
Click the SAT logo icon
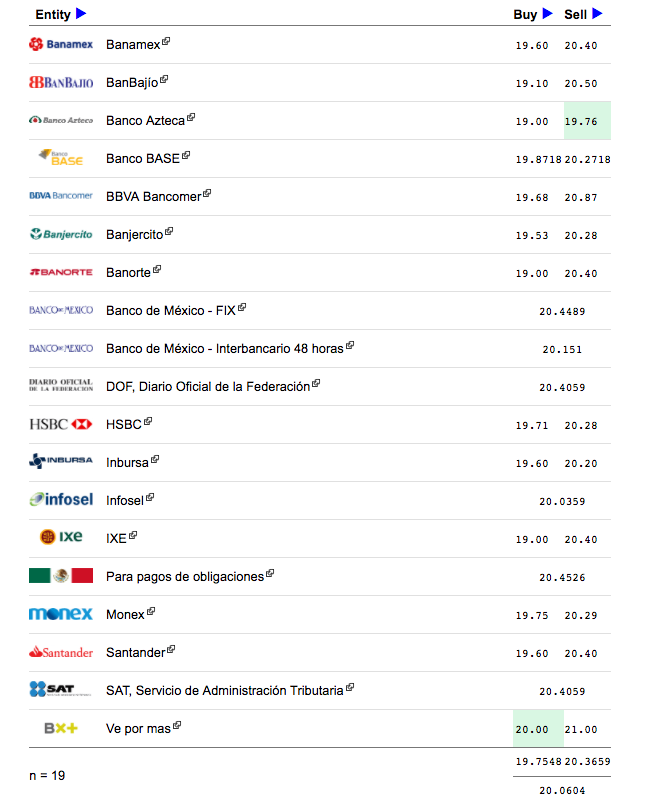[61, 689]
